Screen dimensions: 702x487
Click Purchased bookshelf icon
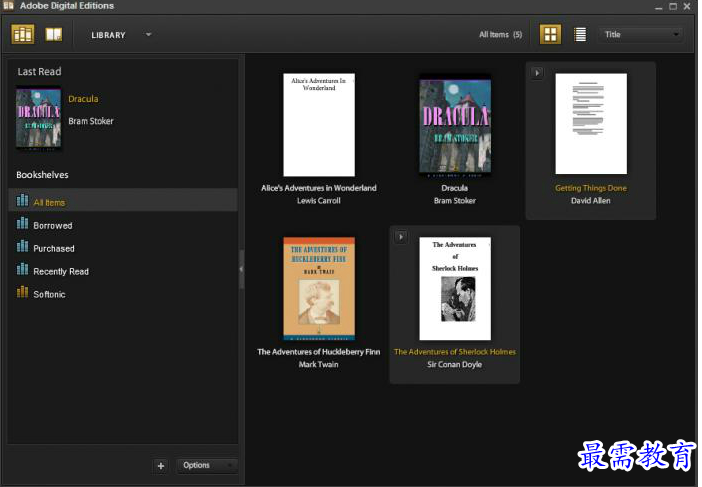pyautogui.click(x=22, y=245)
